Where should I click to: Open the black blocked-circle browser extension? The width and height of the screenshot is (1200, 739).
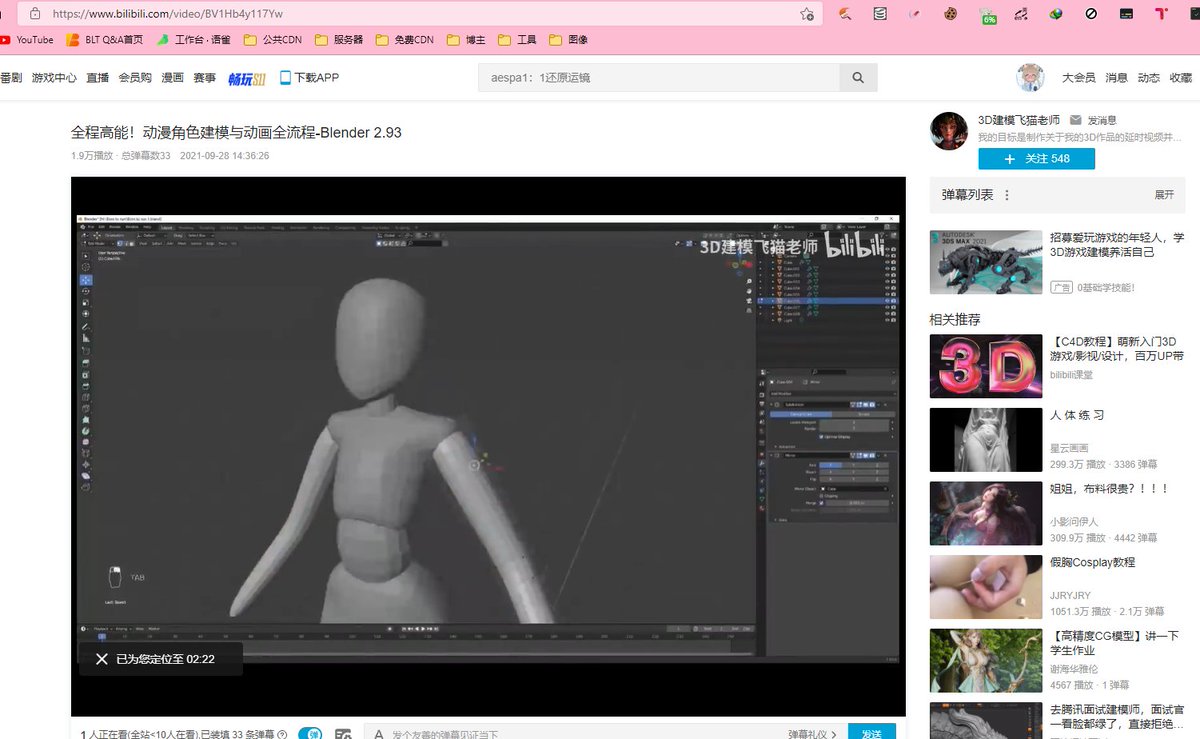pos(1091,14)
